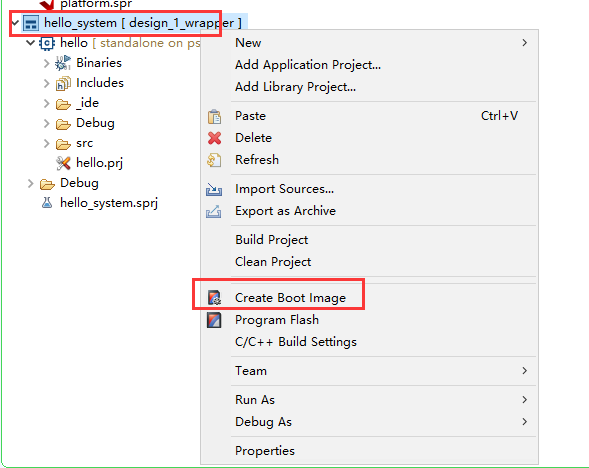Click the Program Flash icon
The width and height of the screenshot is (589, 468).
214,320
